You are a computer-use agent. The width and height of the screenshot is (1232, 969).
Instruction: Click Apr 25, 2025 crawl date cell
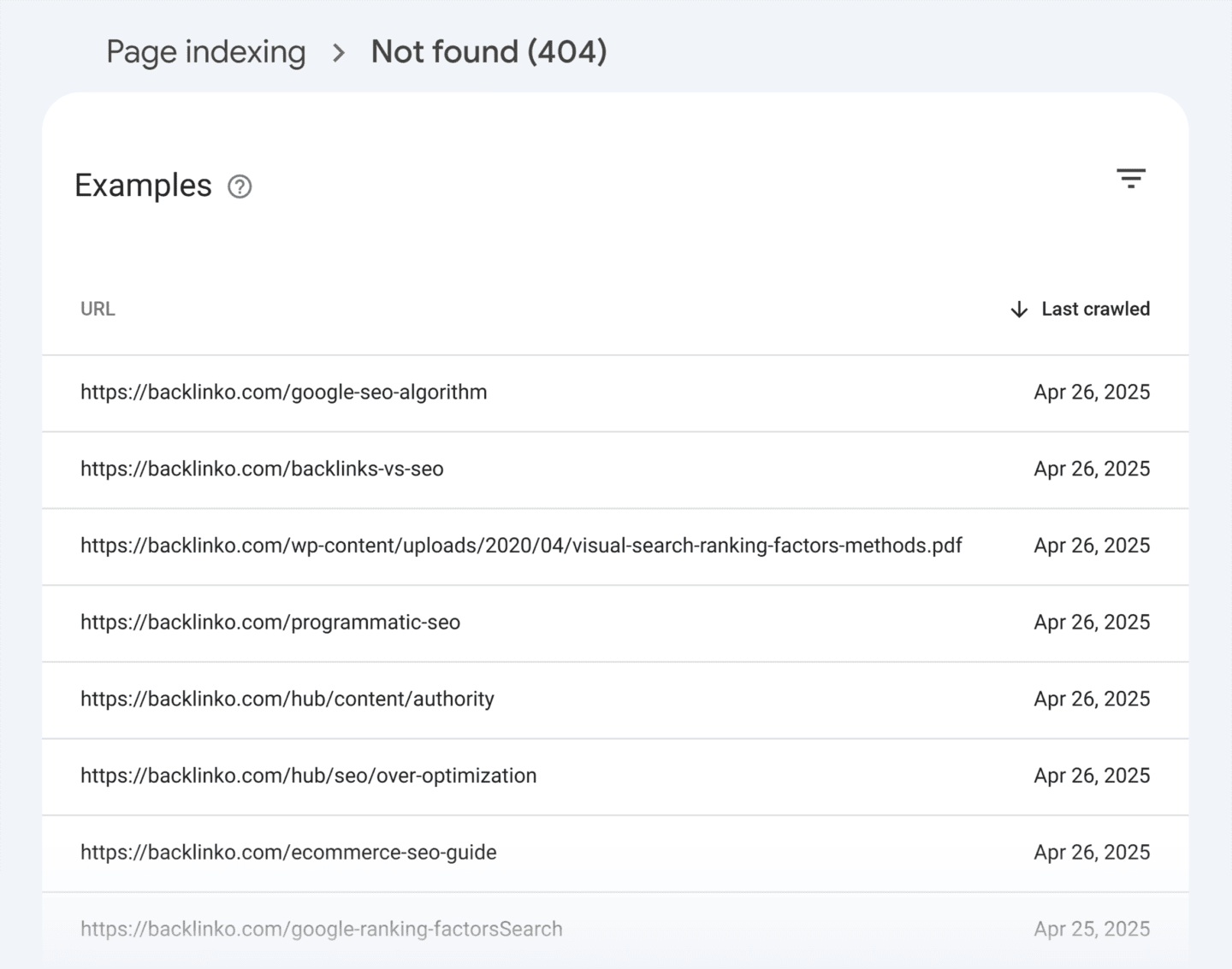tap(1091, 929)
